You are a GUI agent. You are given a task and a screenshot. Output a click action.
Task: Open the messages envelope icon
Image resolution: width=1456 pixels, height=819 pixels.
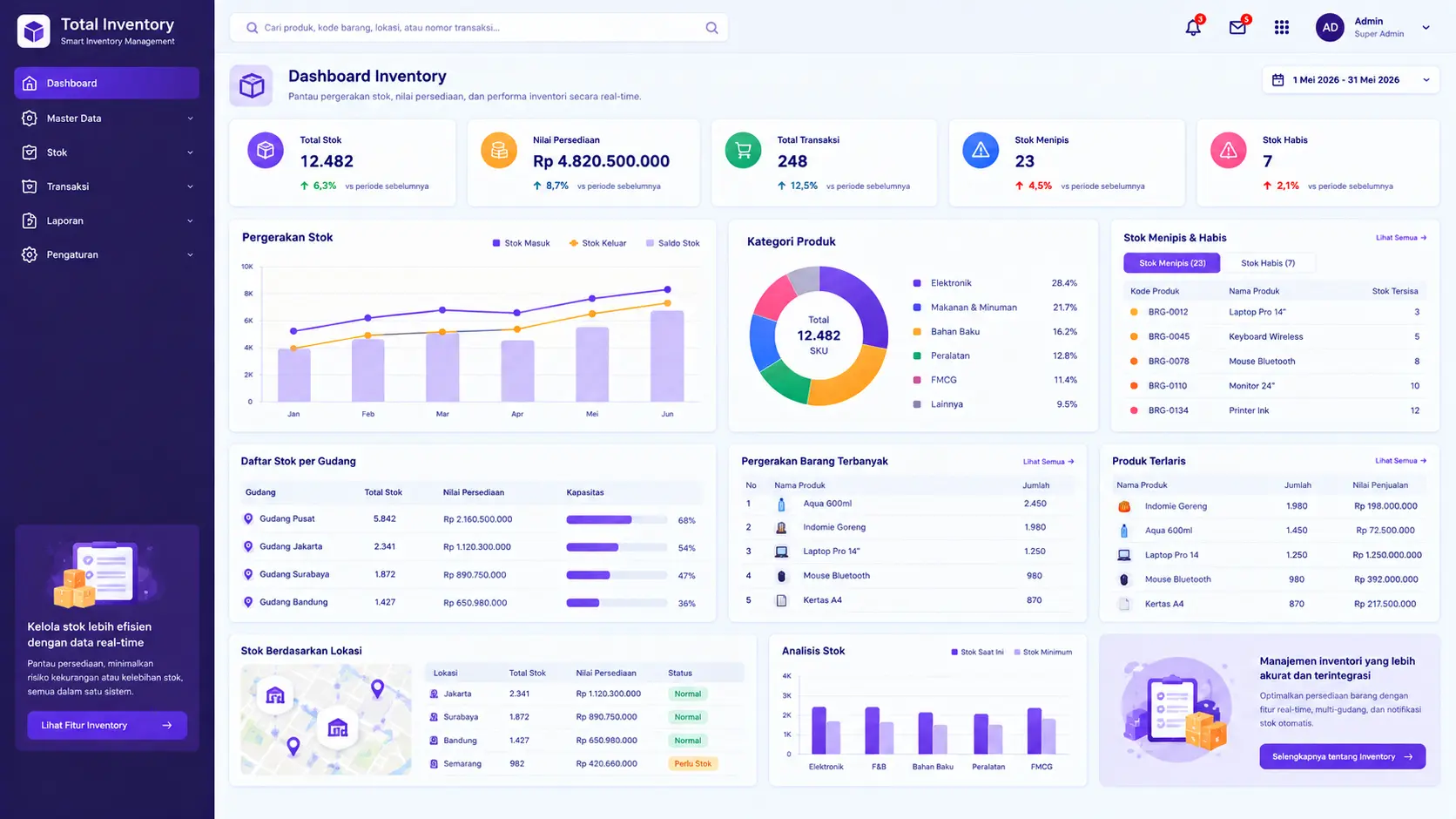click(1237, 28)
